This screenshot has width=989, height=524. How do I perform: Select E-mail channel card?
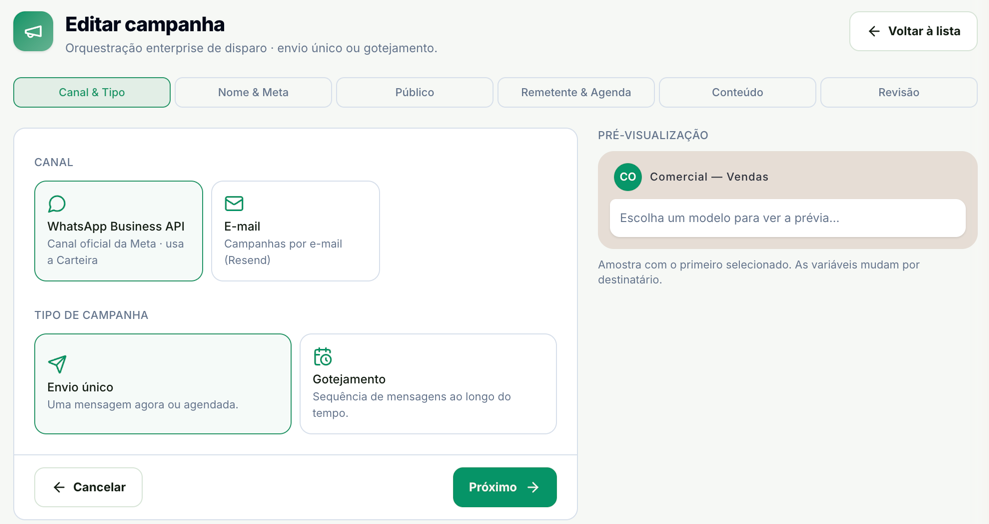pos(295,231)
